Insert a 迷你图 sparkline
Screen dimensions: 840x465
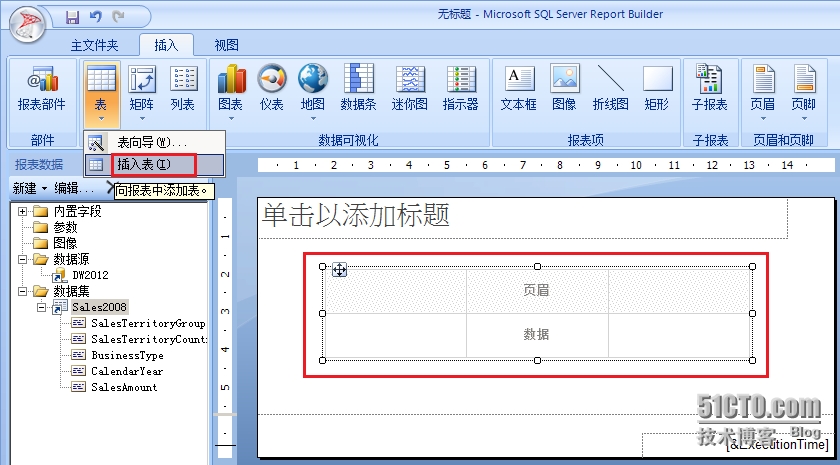click(410, 88)
